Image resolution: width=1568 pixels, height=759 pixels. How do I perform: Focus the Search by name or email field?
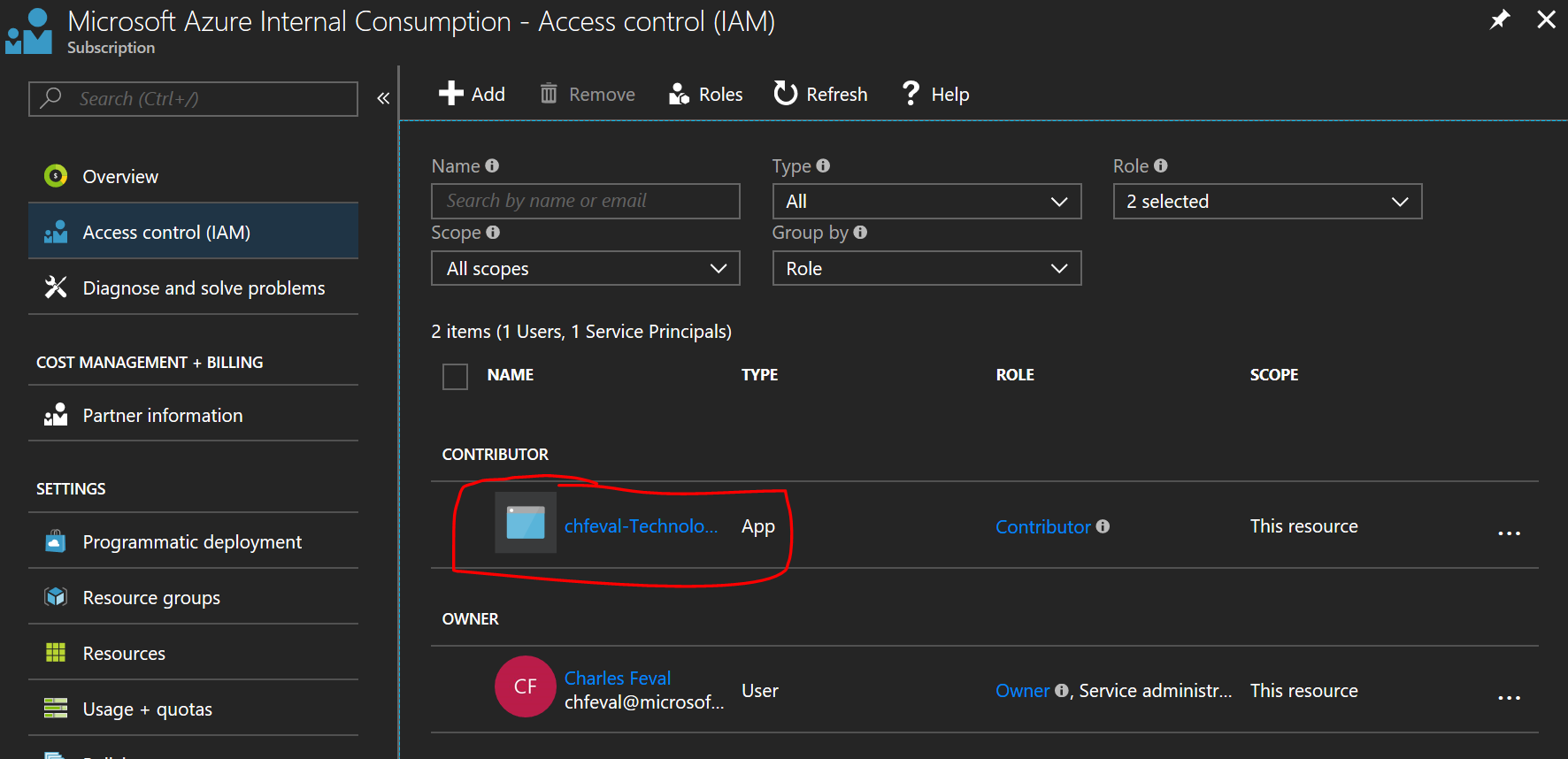[x=585, y=201]
